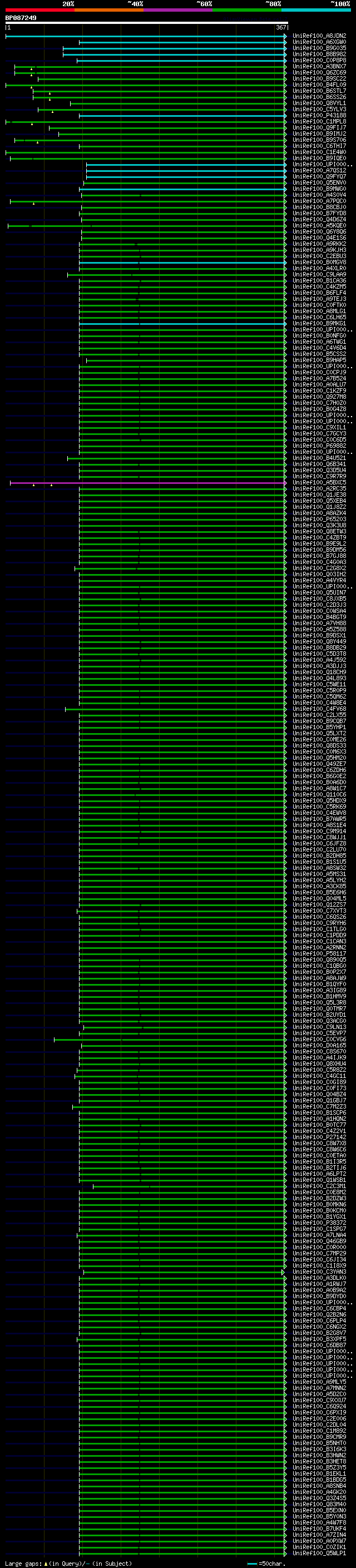Screen dimensions: 356x1568
Task: Click hit UniRef100_A9KJH3
Action: (x=319, y=250)
